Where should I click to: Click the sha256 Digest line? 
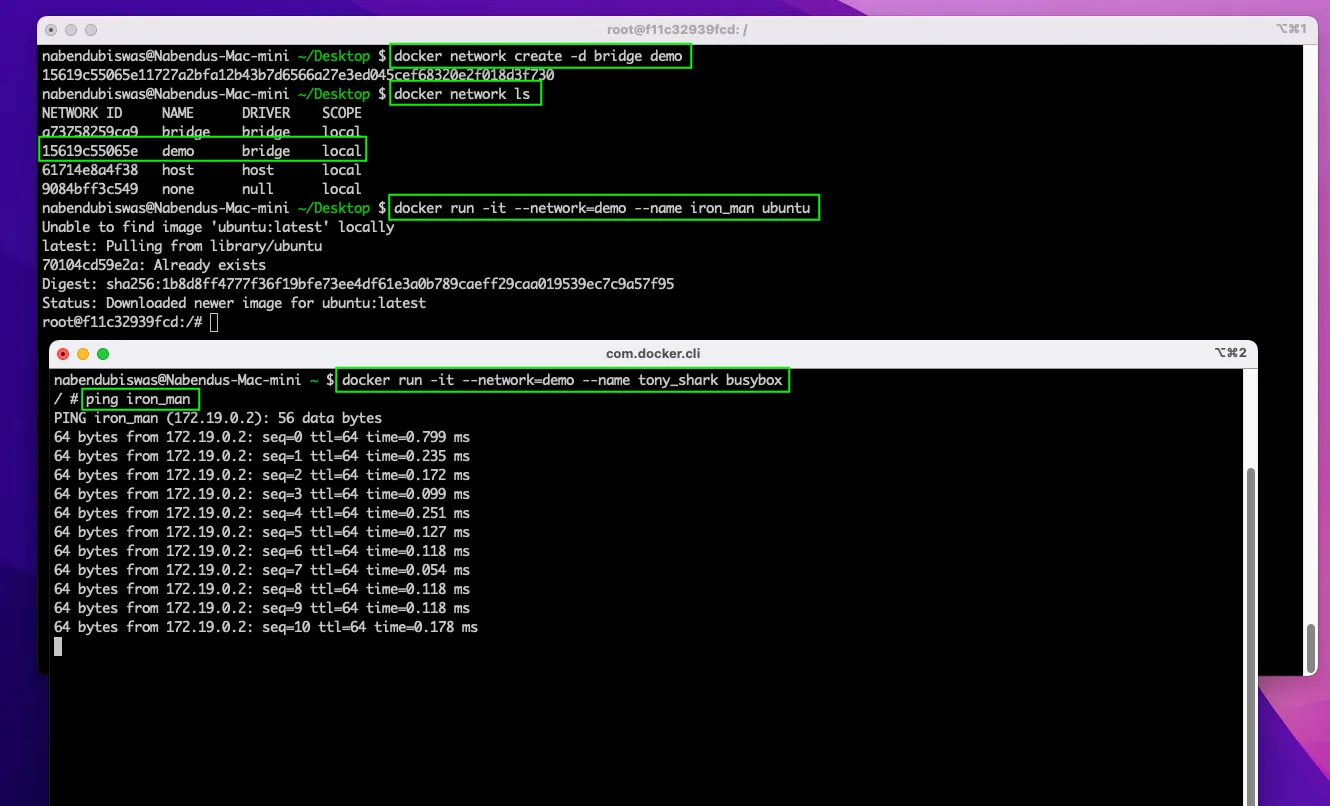[358, 284]
